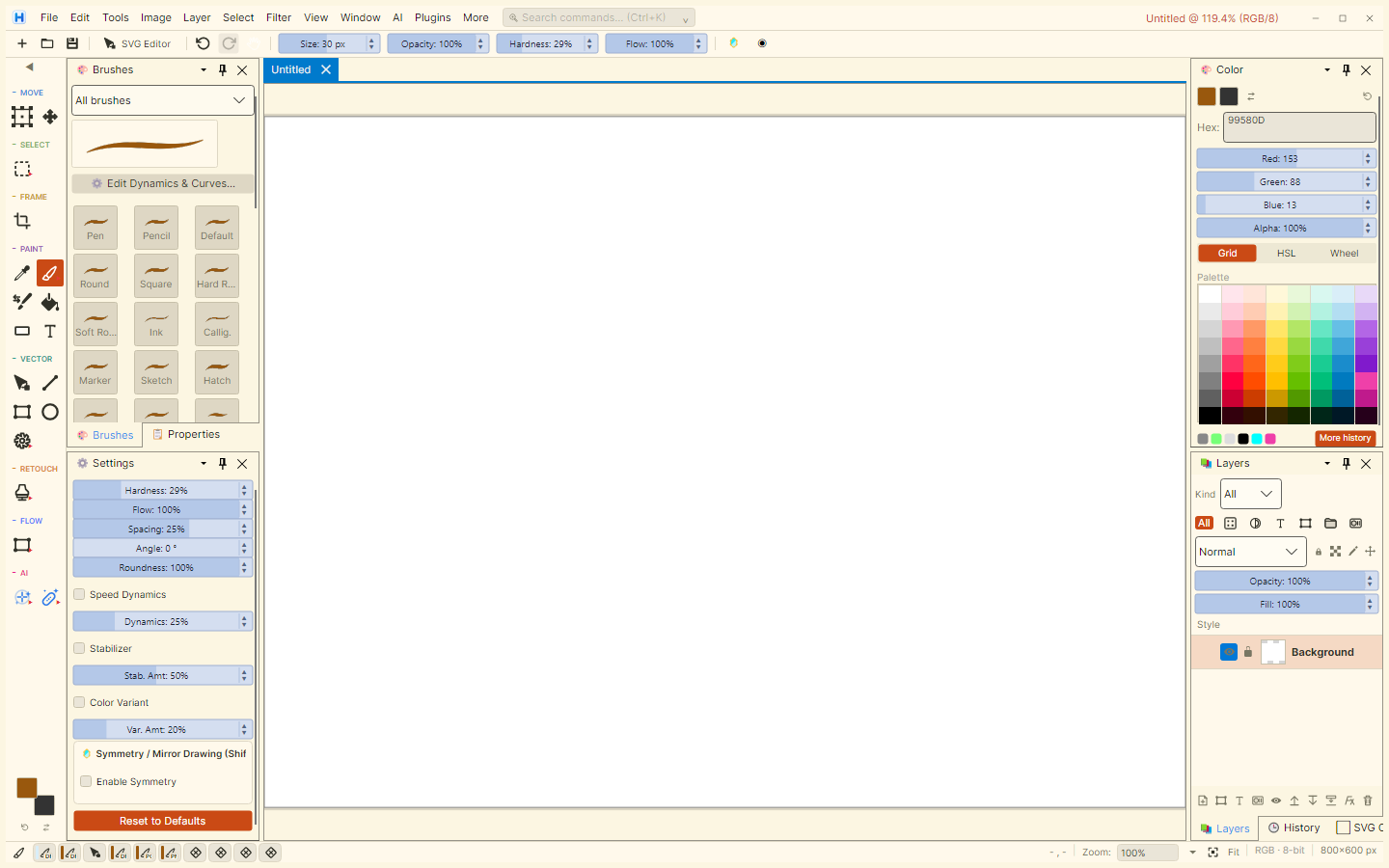Click the Hex color input field

(1299, 126)
